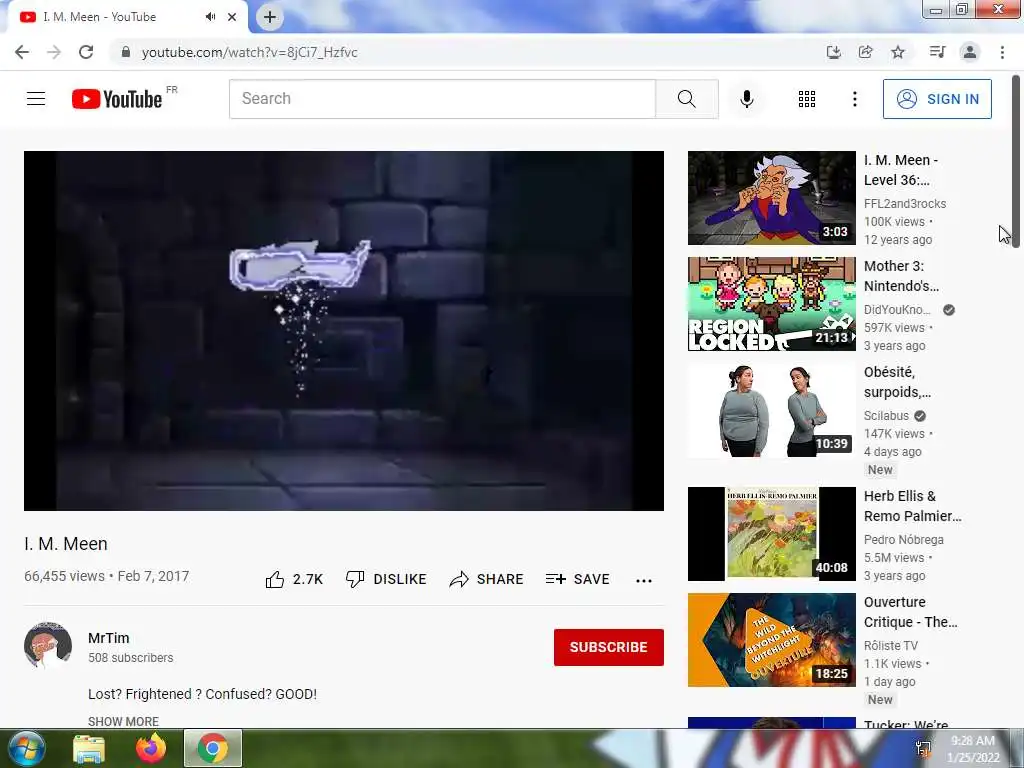Open the MrTim channel name link

(108, 638)
